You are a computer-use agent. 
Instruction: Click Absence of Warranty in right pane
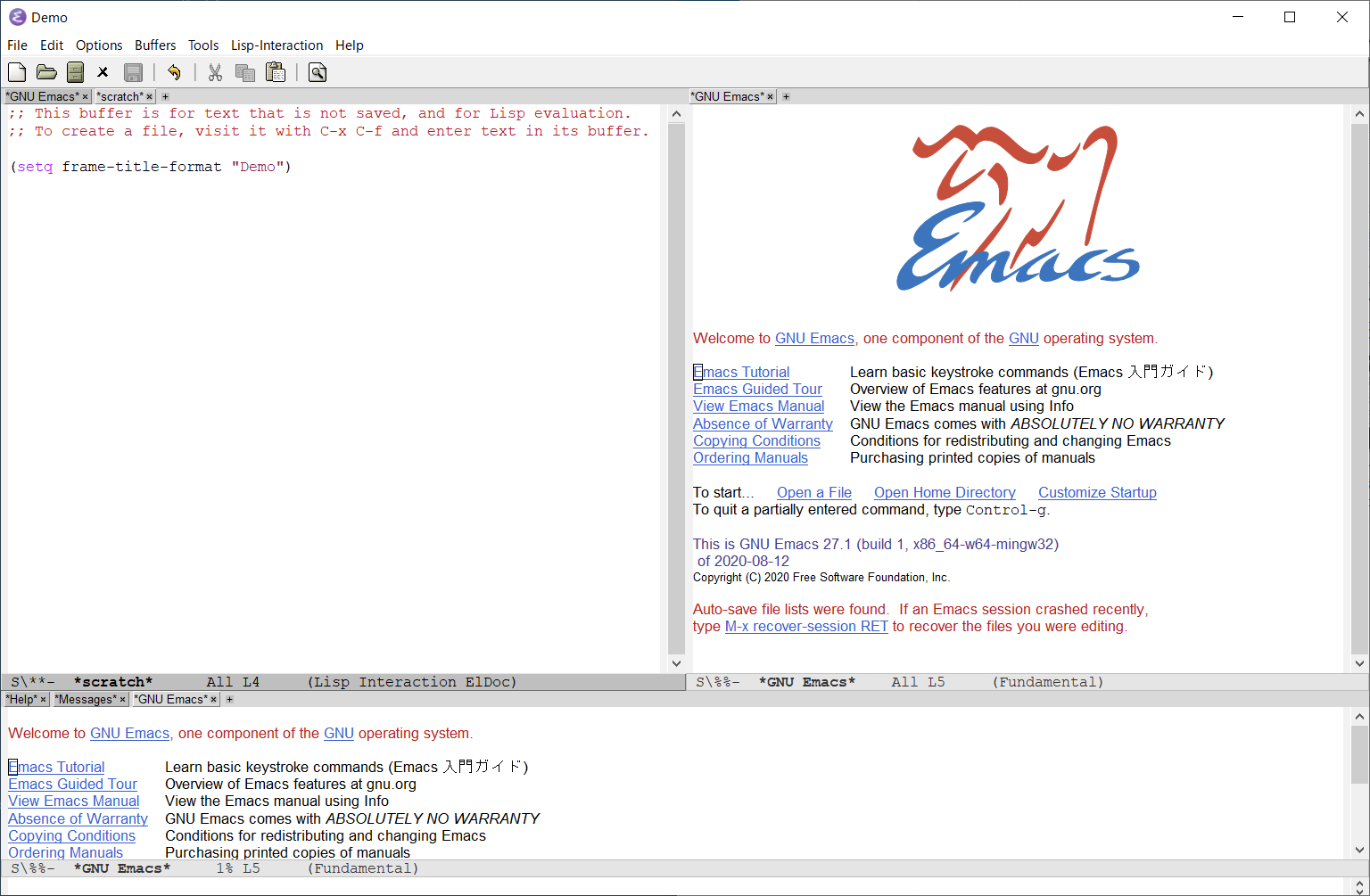763,424
